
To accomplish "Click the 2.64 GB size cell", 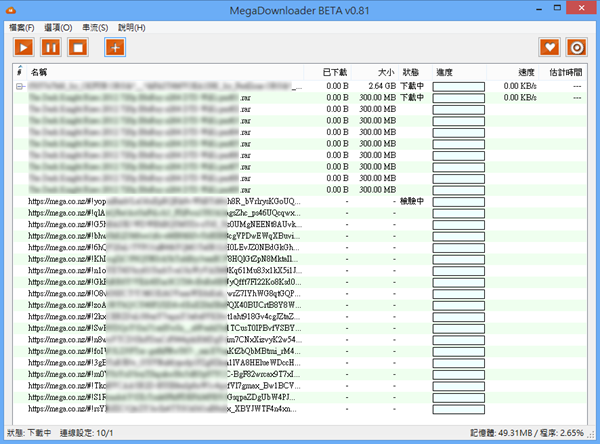I will tap(382, 86).
